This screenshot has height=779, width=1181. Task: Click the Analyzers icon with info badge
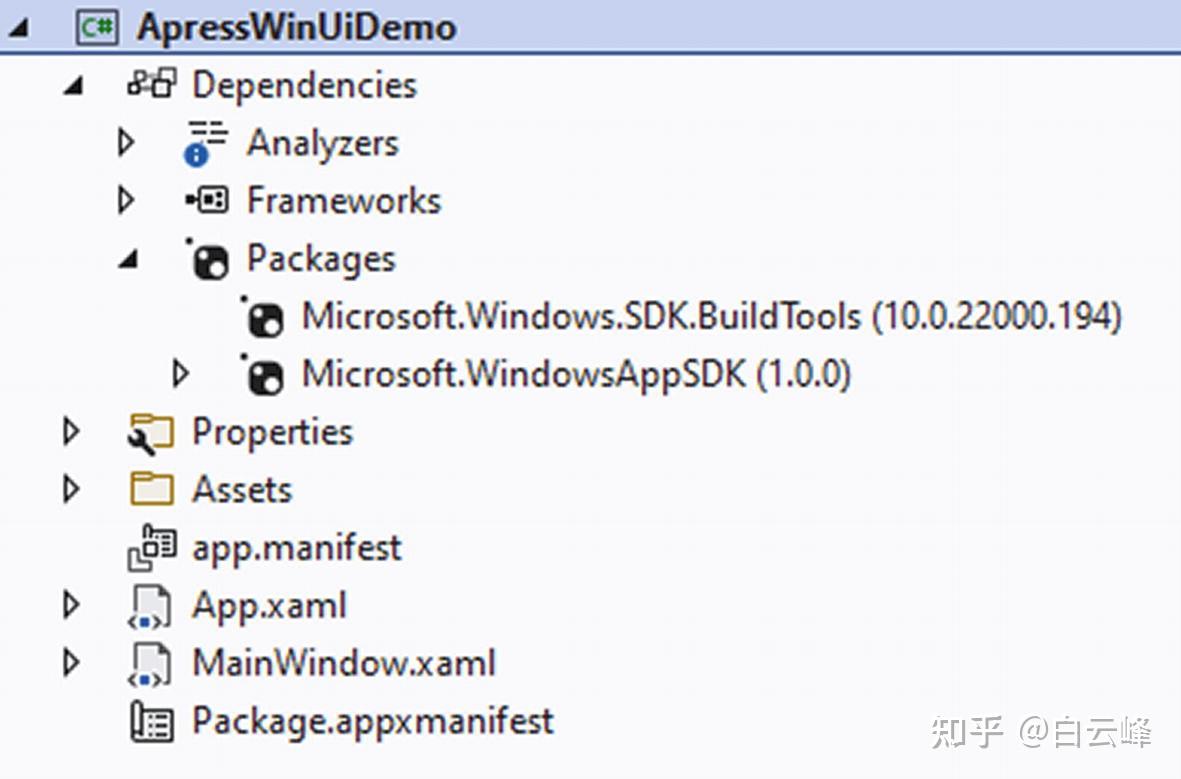coord(206,143)
